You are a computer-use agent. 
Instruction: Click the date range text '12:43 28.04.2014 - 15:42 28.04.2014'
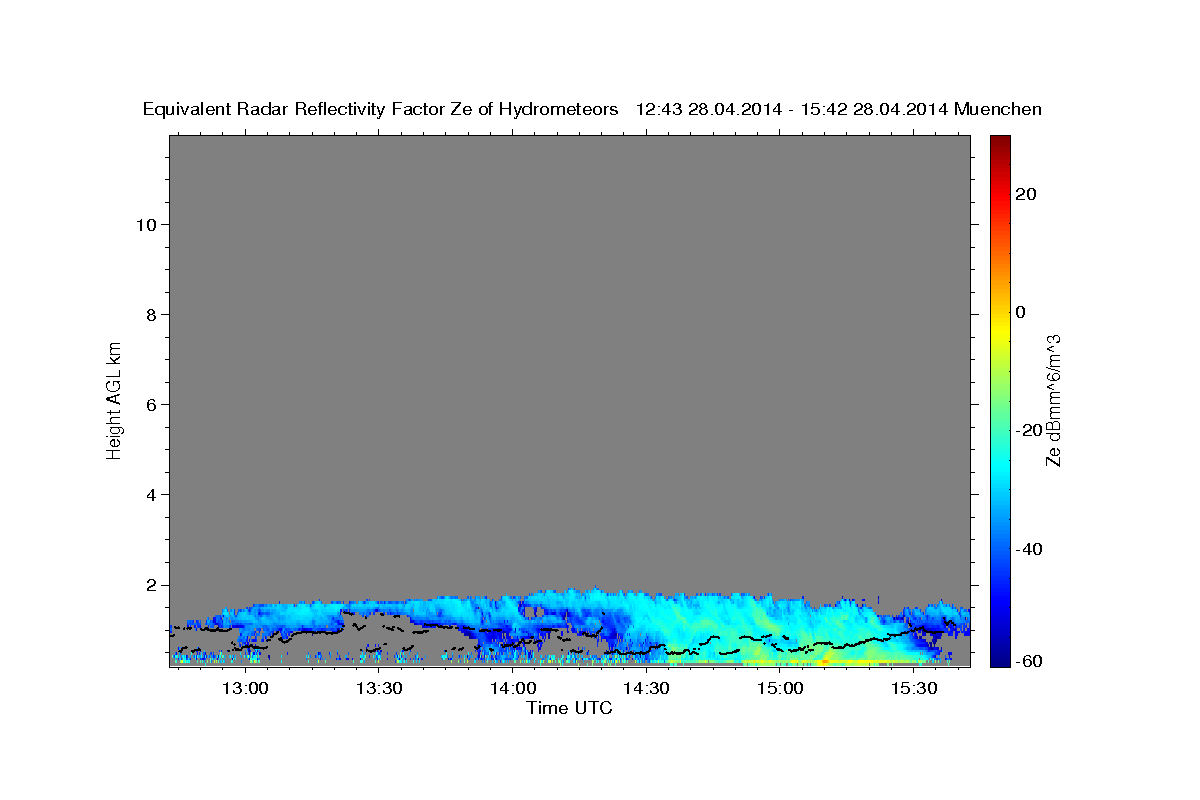[x=792, y=110]
